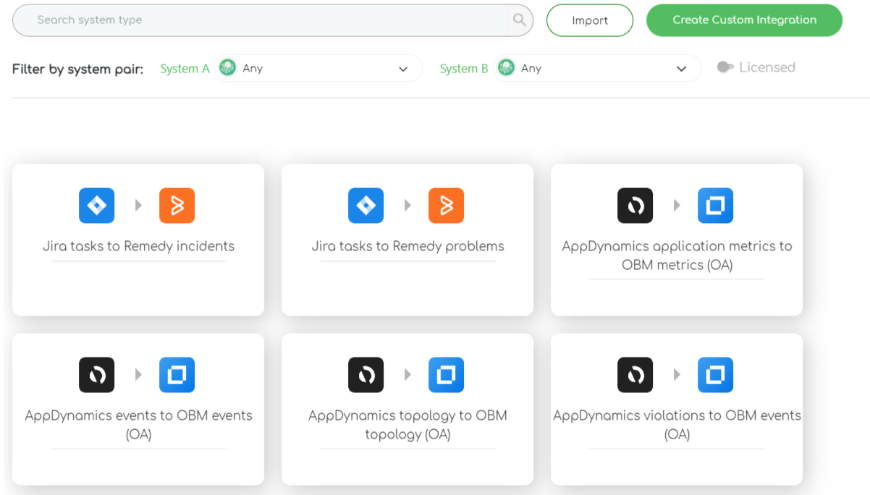Screen dimensions: 870x495
Task: Click the Jira icon on Remedy incidents card
Action: 97,205
